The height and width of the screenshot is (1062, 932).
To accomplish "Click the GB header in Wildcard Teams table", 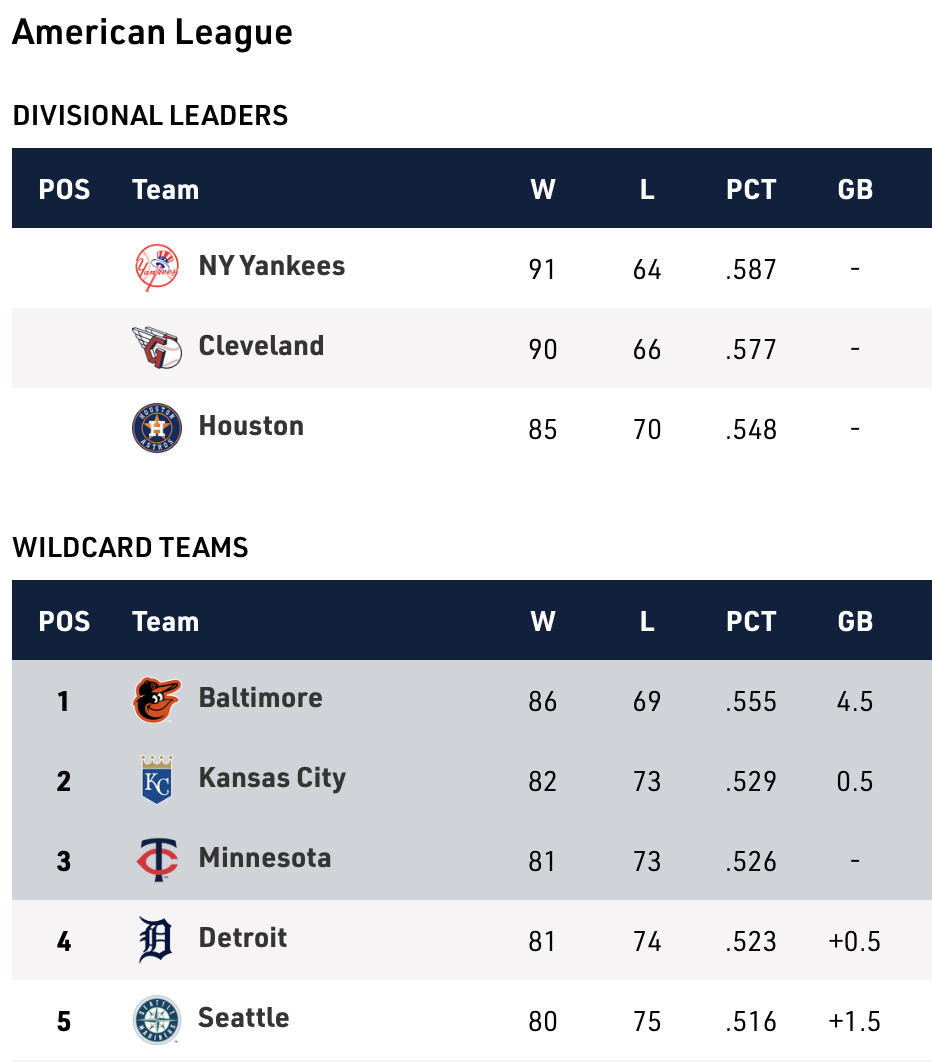I will (855, 621).
